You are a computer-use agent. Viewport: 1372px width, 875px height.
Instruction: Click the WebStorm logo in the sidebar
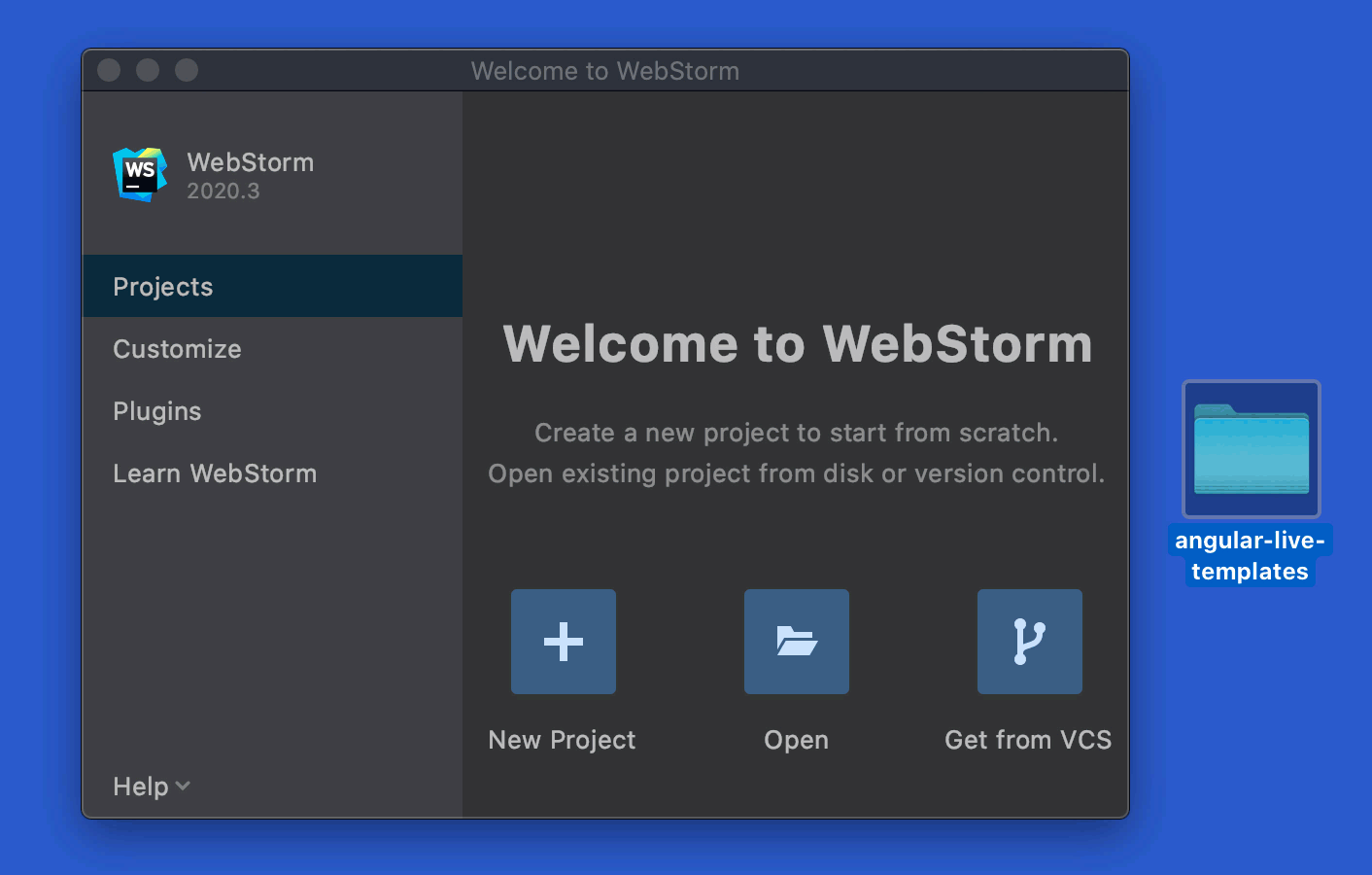pyautogui.click(x=139, y=174)
